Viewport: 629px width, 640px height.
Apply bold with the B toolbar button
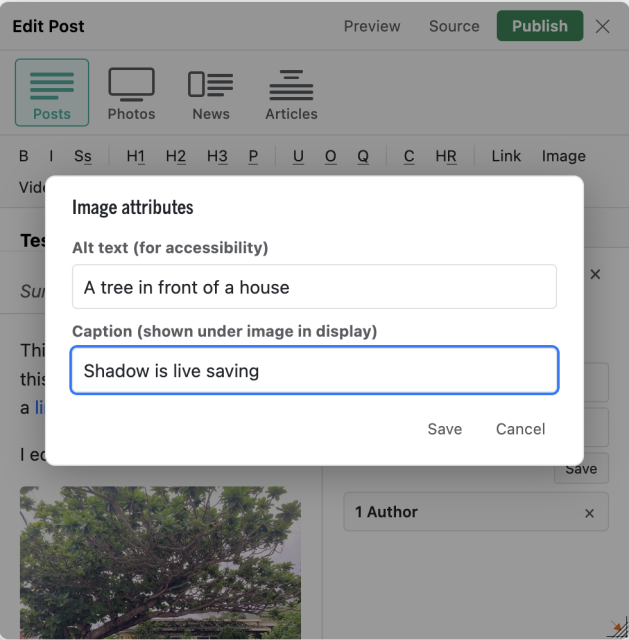[24, 156]
